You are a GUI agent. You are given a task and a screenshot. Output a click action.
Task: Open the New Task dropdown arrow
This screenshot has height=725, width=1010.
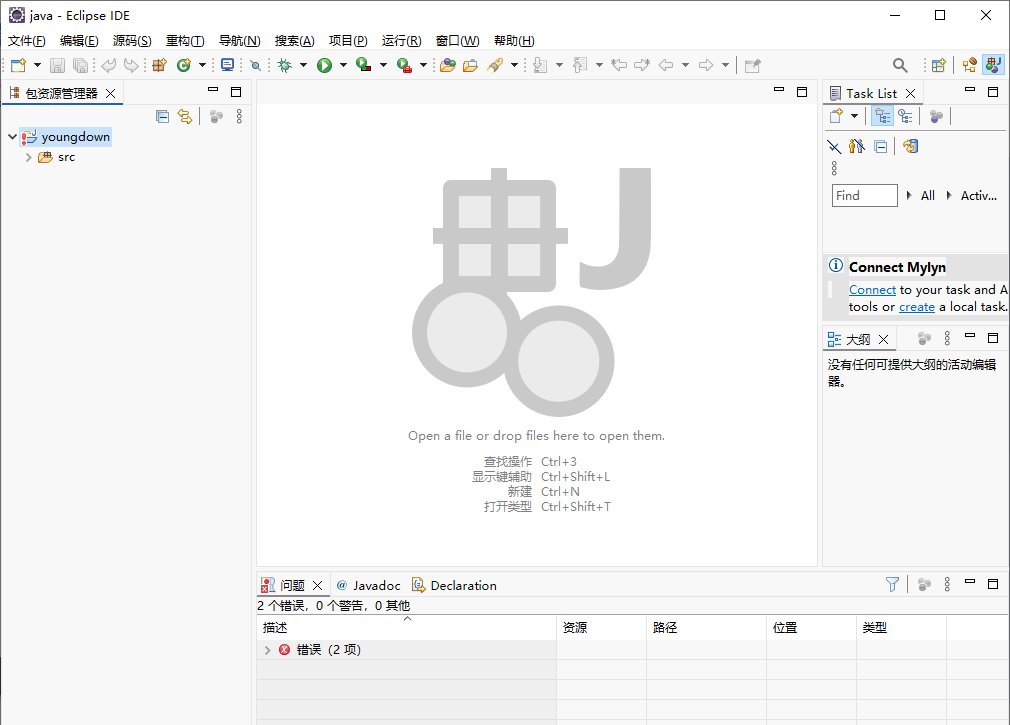pyautogui.click(x=855, y=117)
